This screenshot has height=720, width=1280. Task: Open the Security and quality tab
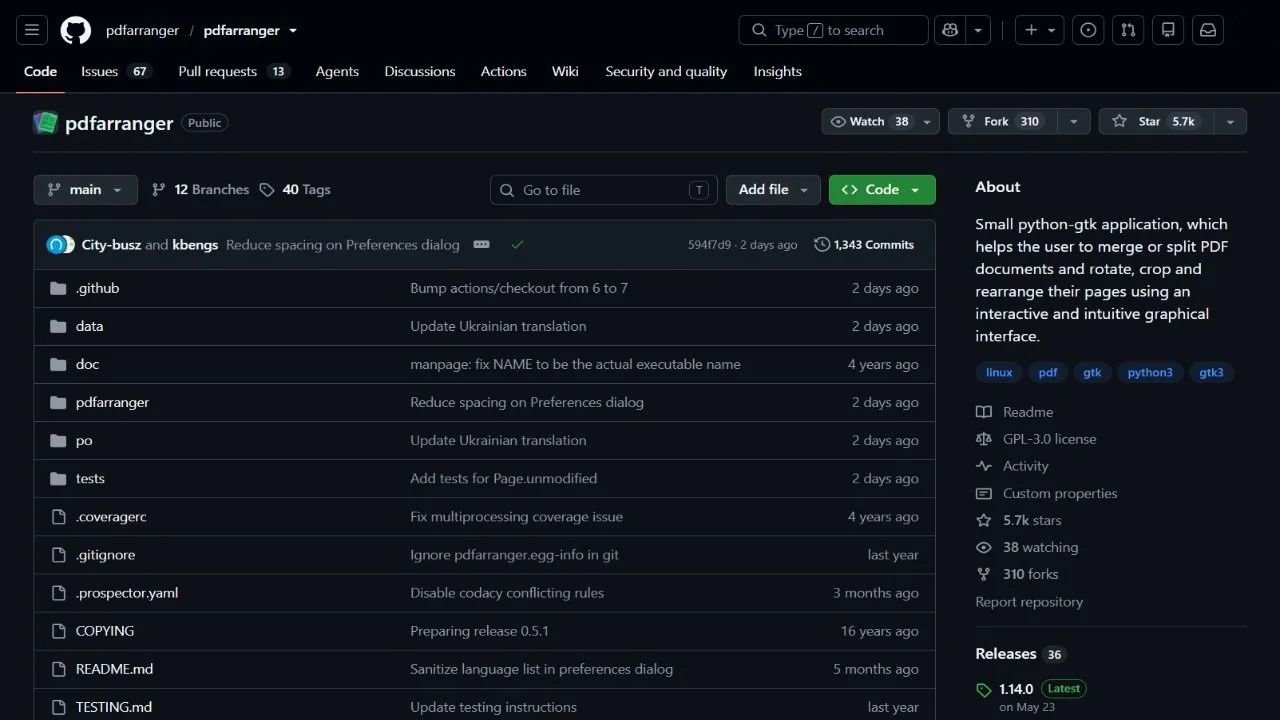(x=666, y=72)
